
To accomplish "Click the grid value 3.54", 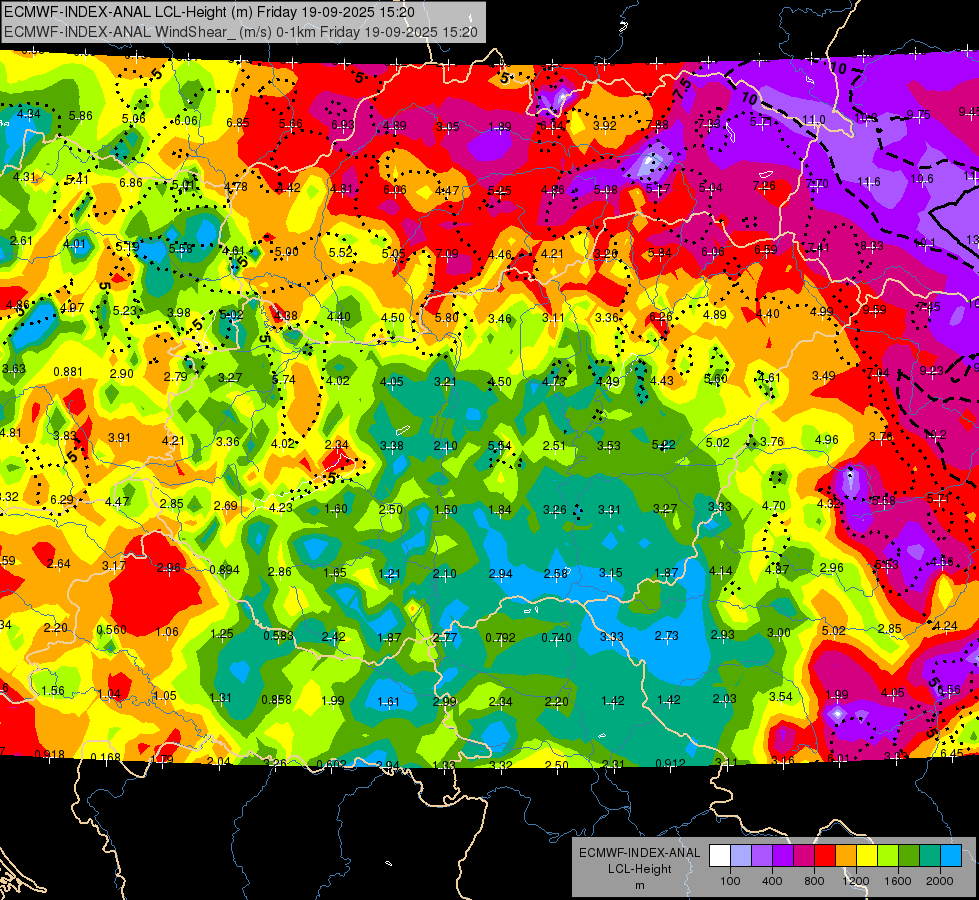I will pyautogui.click(x=780, y=696).
